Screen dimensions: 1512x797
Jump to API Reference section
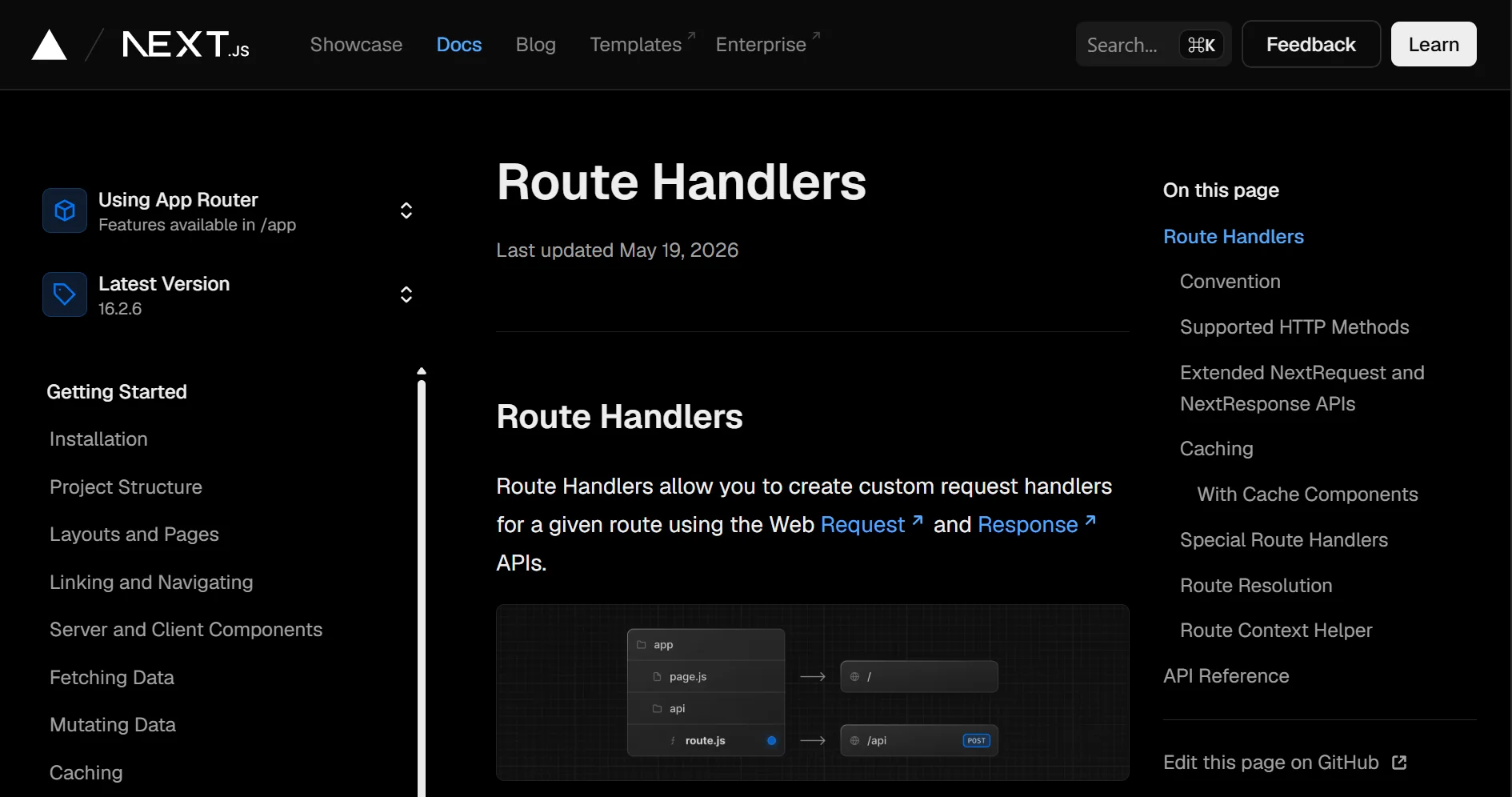1226,676
